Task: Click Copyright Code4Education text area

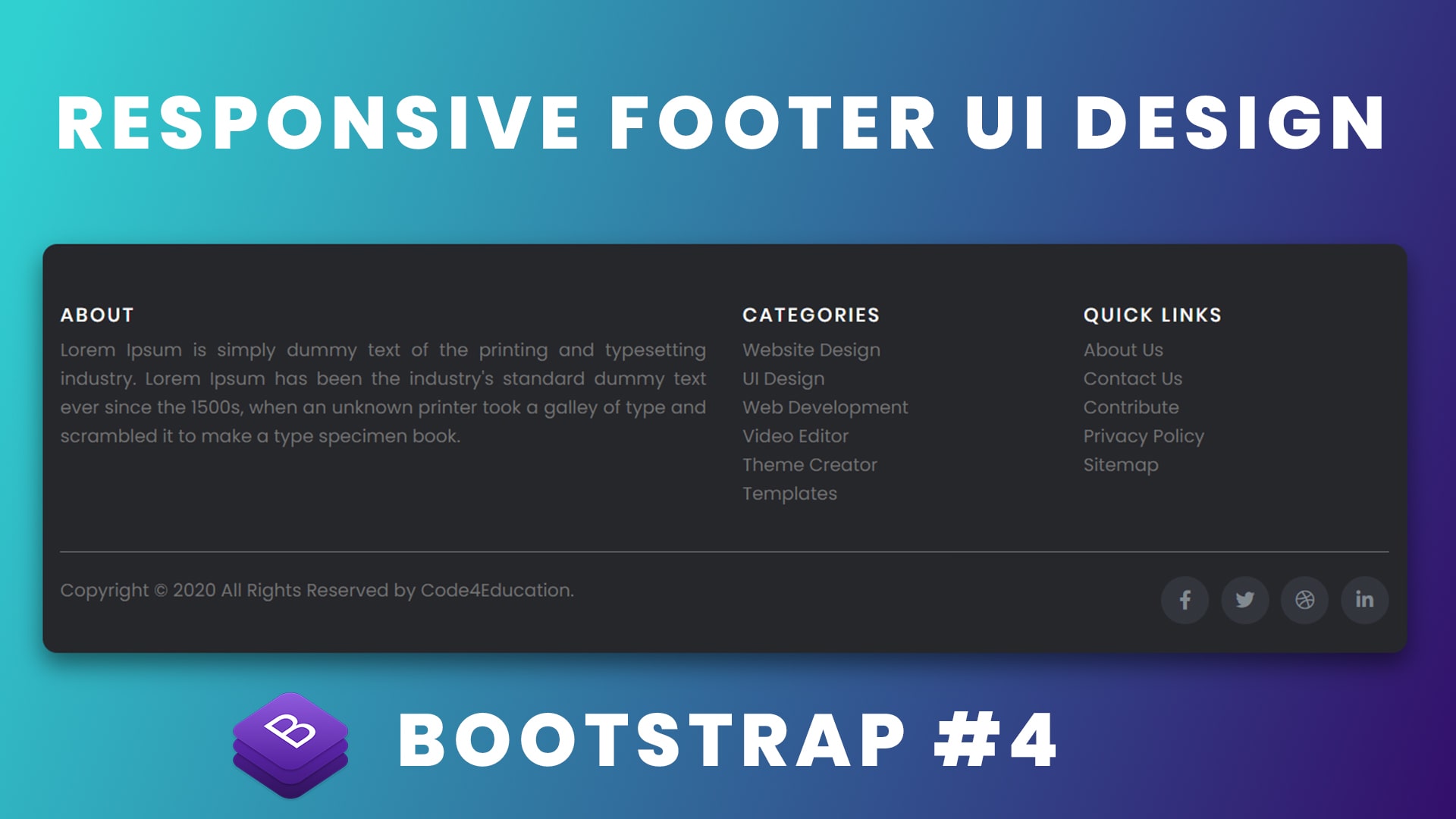Action: pos(318,589)
